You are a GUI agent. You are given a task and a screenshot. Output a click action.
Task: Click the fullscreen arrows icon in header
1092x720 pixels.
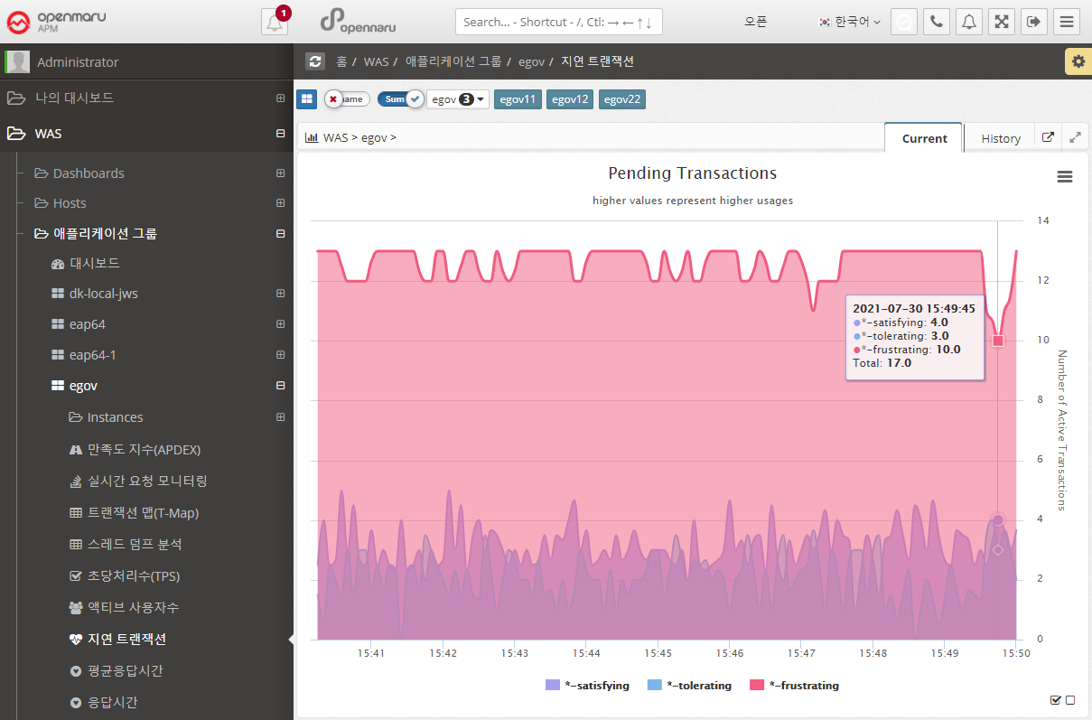1002,22
